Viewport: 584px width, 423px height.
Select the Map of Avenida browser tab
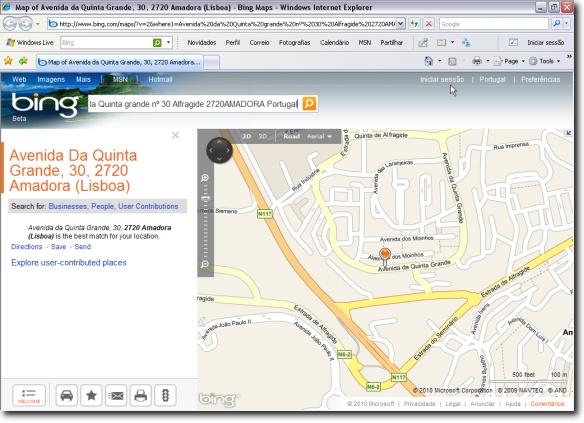(x=120, y=62)
